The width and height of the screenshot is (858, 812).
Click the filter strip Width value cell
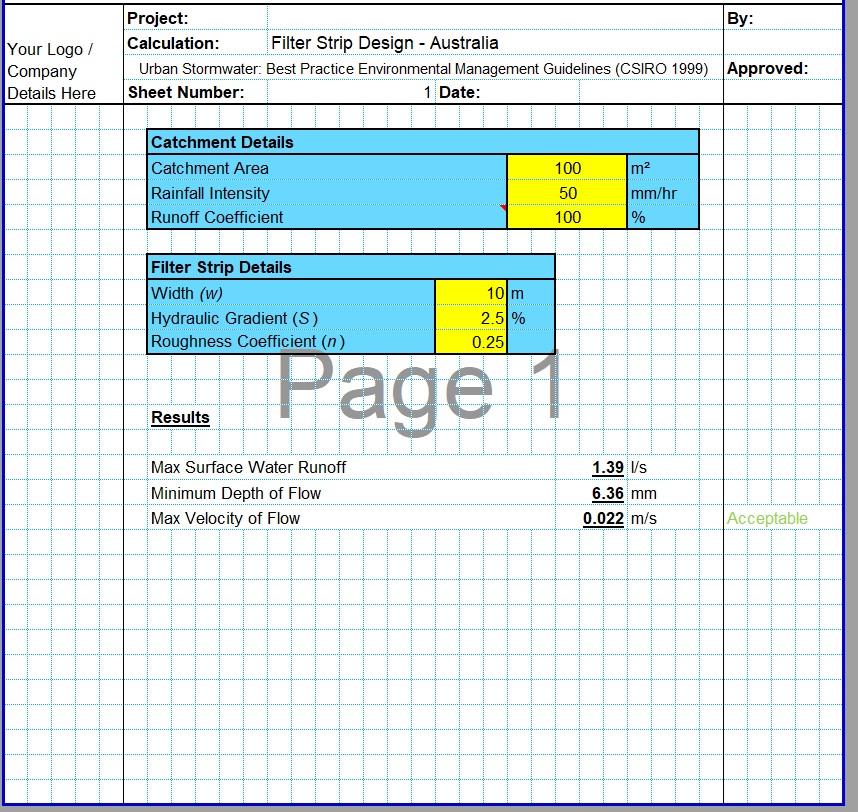click(x=471, y=293)
